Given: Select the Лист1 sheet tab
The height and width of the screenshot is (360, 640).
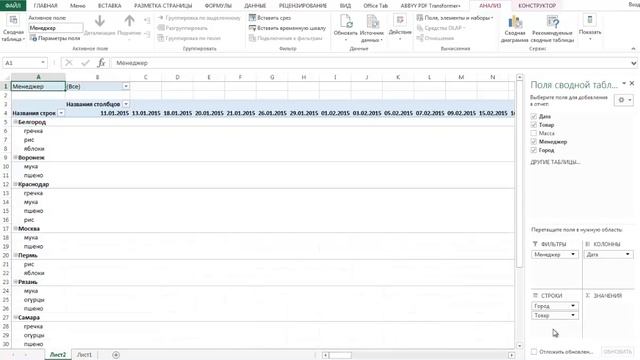Looking at the screenshot, I should coord(84,355).
